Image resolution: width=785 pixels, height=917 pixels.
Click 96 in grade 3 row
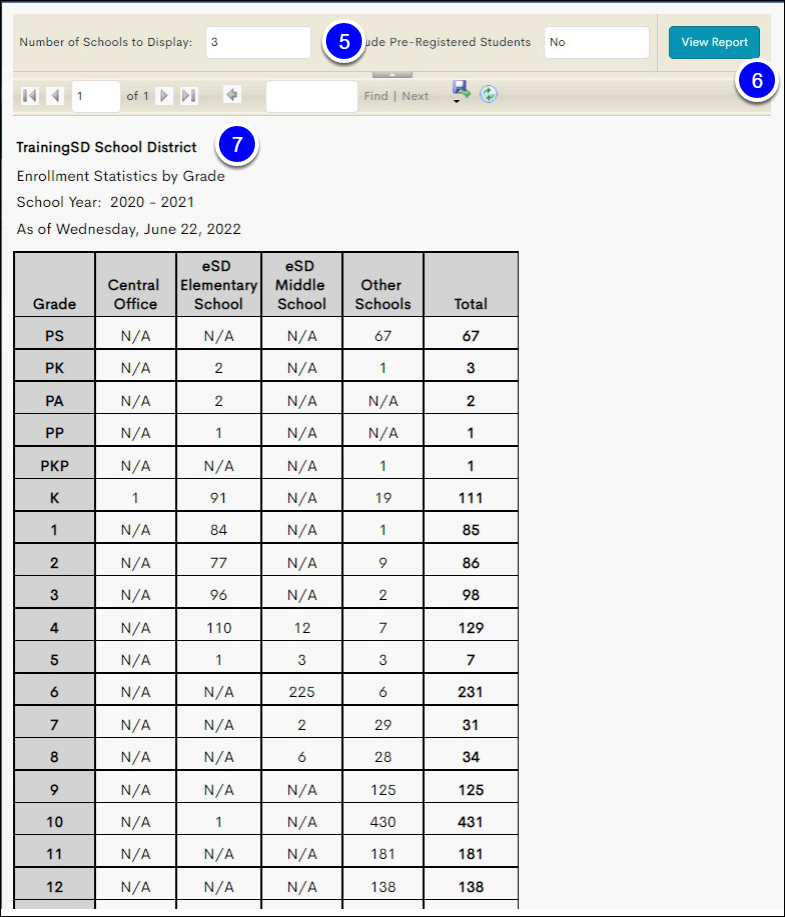pyautogui.click(x=218, y=595)
